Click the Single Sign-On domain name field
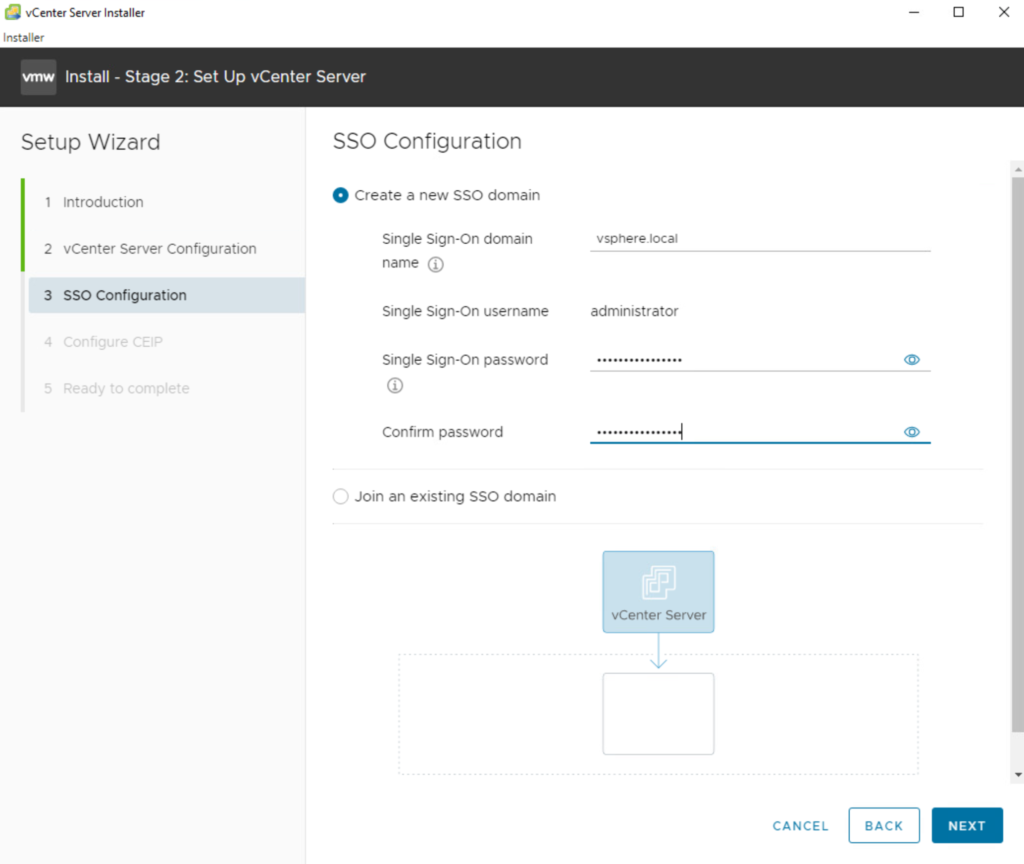1024x864 pixels. click(758, 239)
